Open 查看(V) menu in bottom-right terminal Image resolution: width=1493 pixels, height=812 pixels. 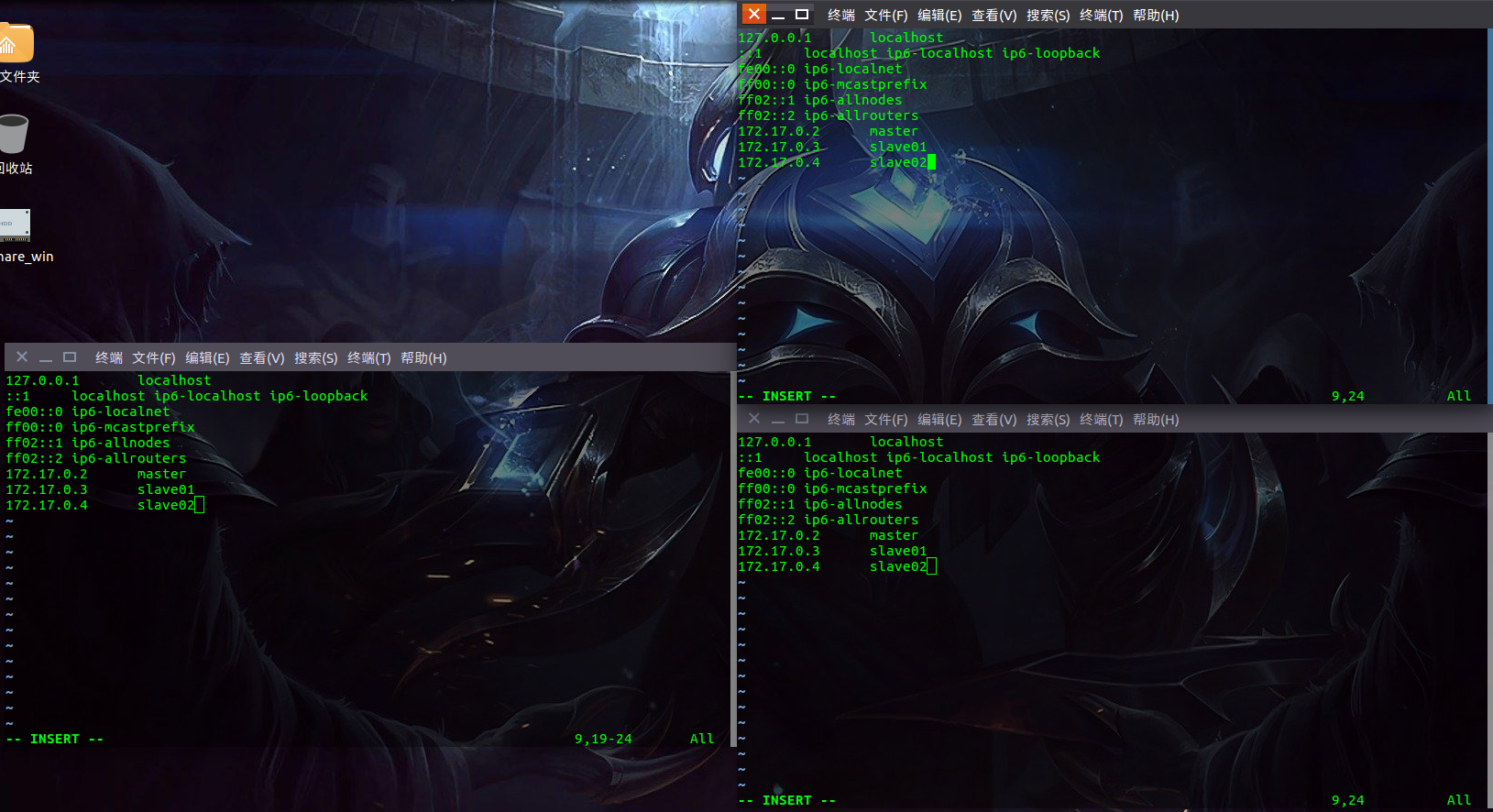point(994,420)
